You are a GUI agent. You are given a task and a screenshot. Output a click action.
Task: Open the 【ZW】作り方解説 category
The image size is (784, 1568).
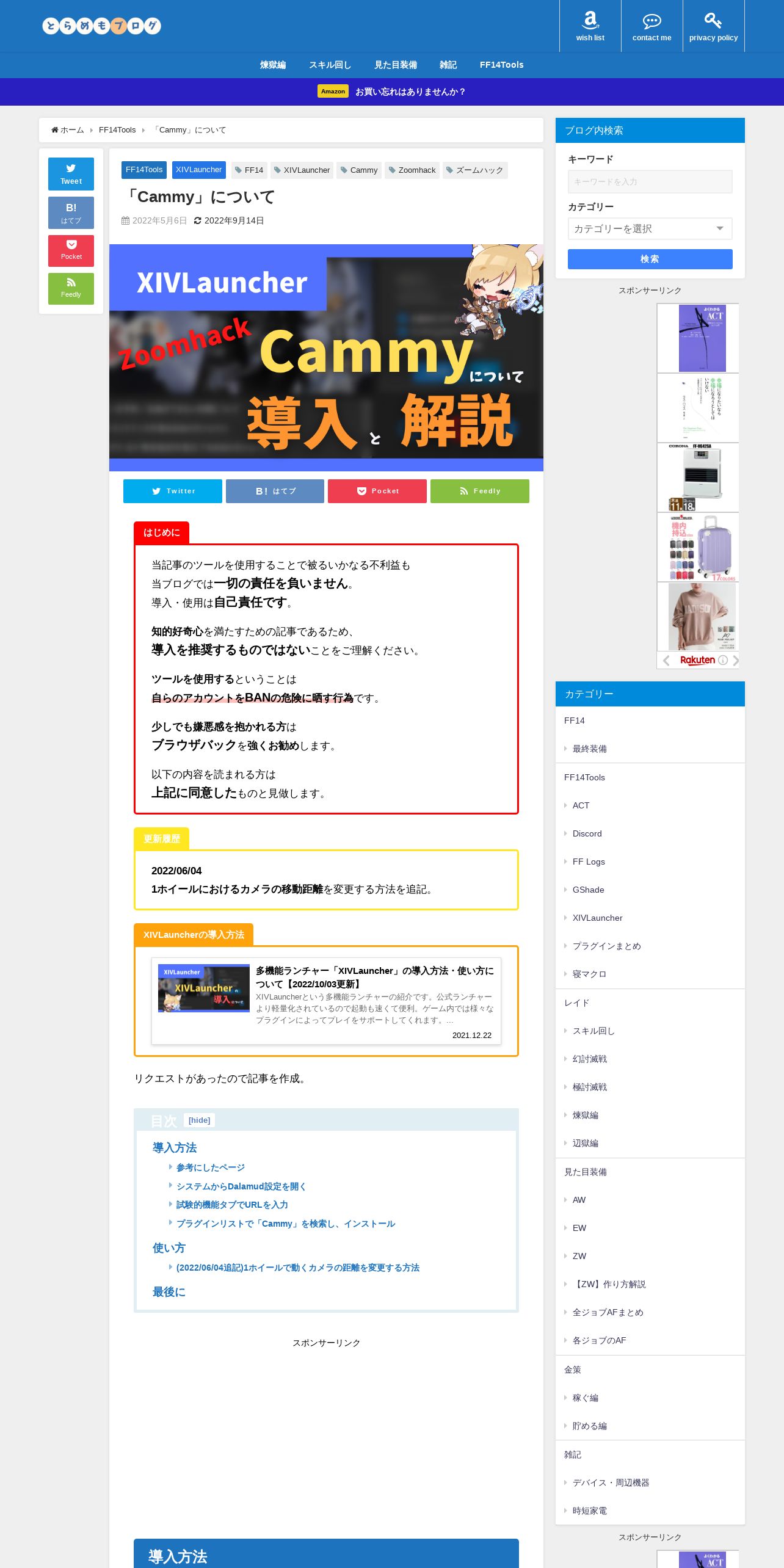pyautogui.click(x=609, y=1284)
